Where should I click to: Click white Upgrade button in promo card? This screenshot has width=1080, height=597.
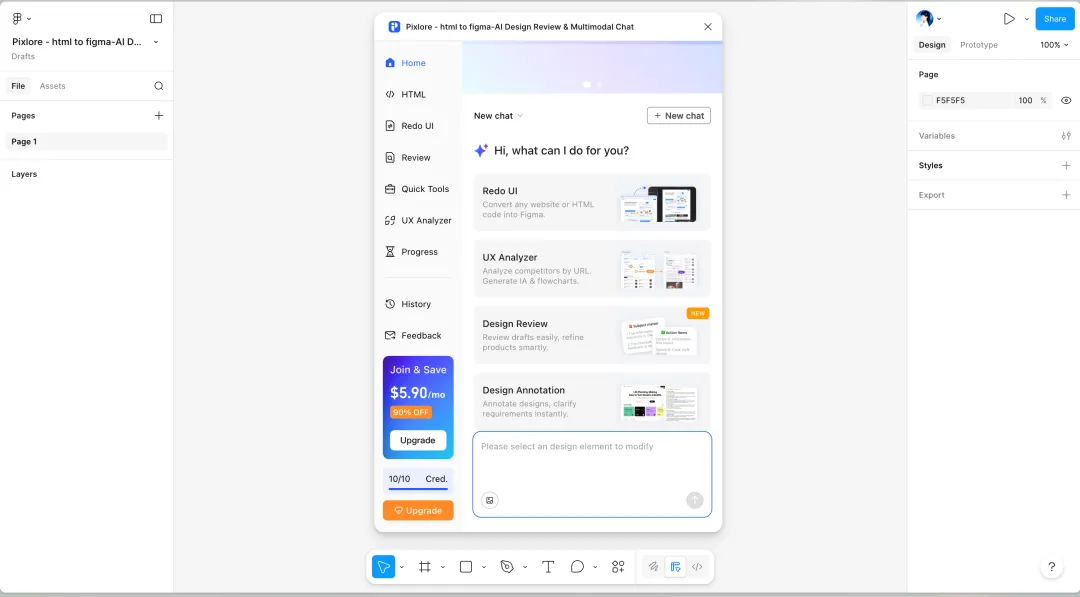418,440
